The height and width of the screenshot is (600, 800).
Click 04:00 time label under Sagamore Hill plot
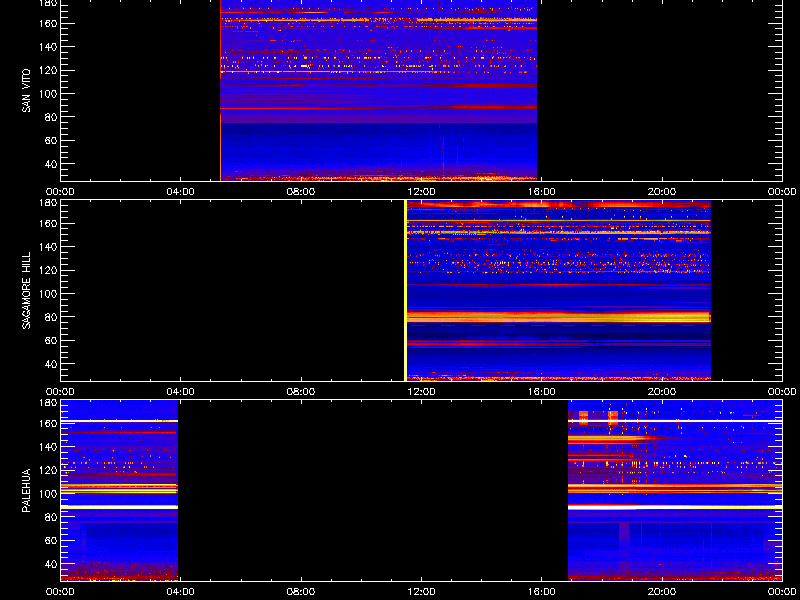coord(181,392)
